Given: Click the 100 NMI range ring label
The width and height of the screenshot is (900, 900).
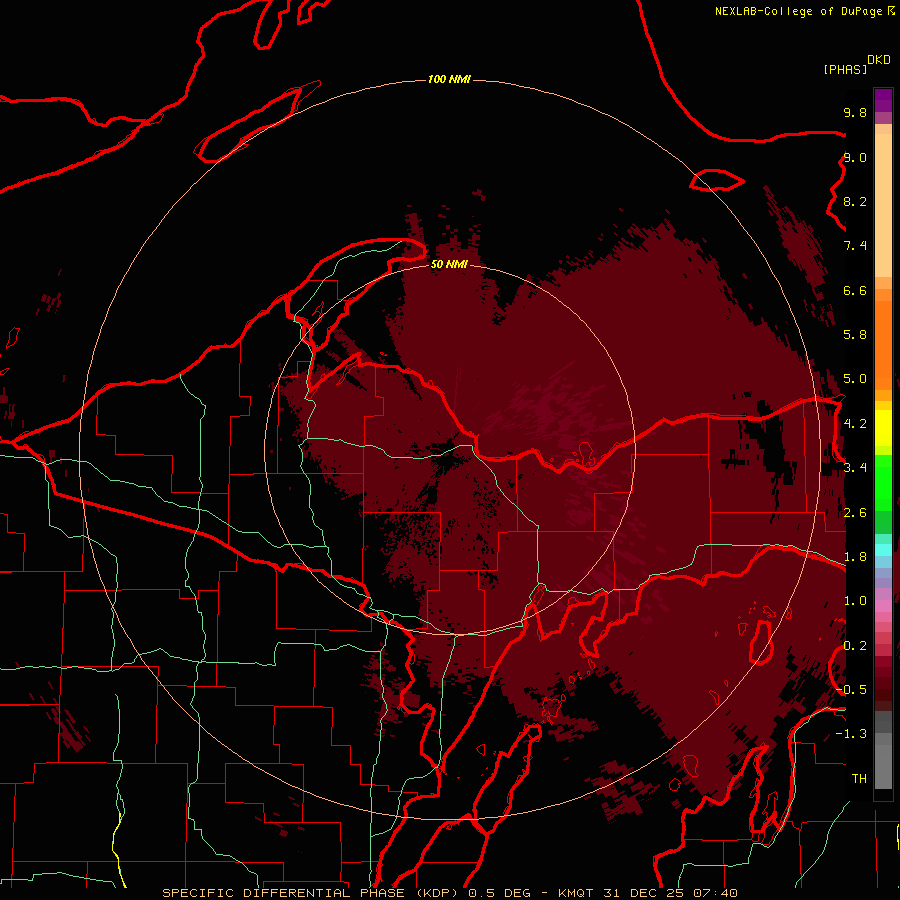Looking at the screenshot, I should point(449,79).
